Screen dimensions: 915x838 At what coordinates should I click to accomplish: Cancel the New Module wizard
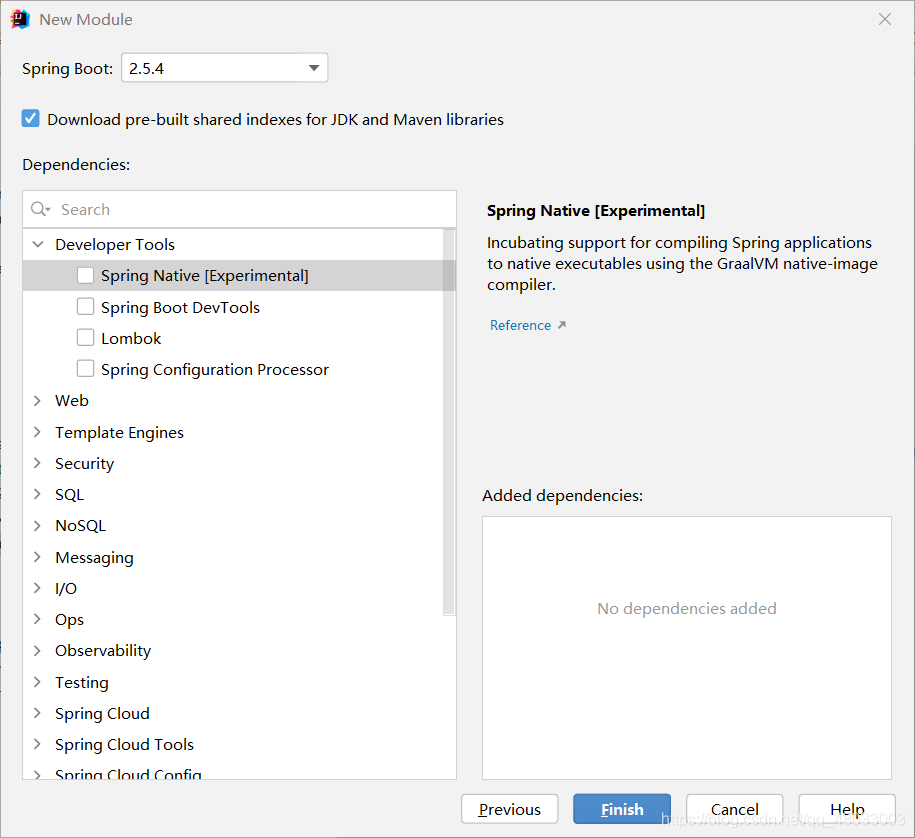pos(735,809)
